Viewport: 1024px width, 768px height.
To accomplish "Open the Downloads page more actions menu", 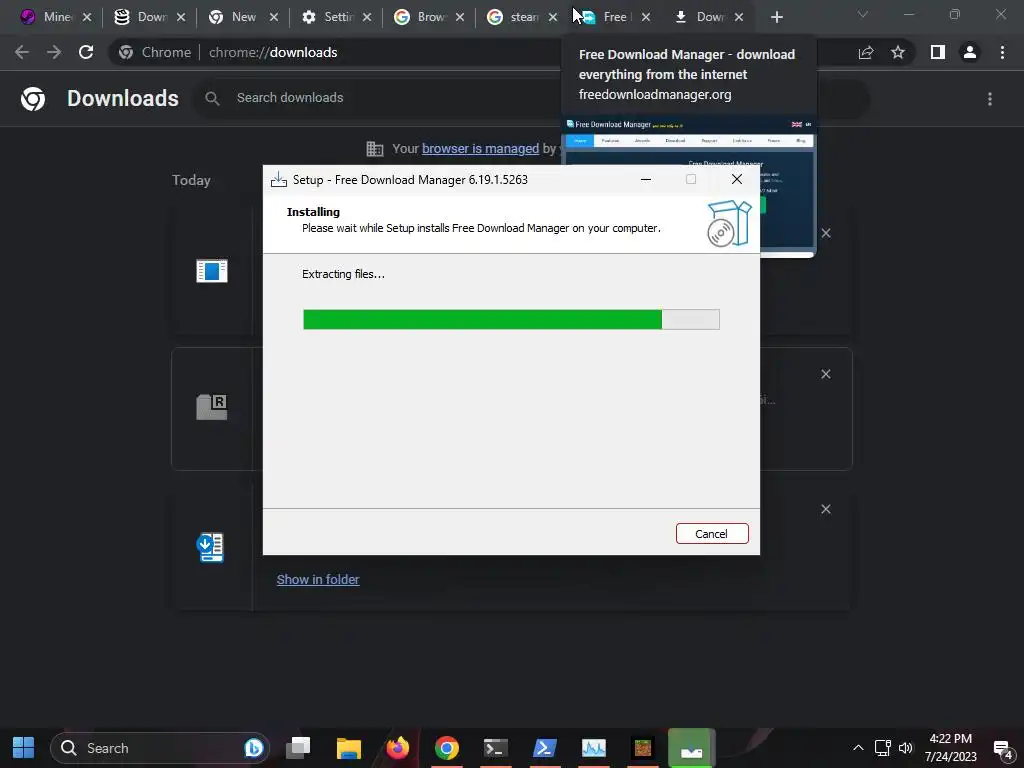I will [x=990, y=99].
